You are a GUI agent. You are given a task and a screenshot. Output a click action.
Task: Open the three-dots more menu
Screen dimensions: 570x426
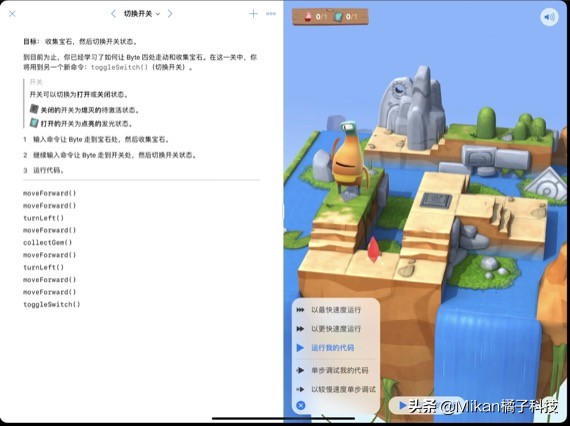271,14
